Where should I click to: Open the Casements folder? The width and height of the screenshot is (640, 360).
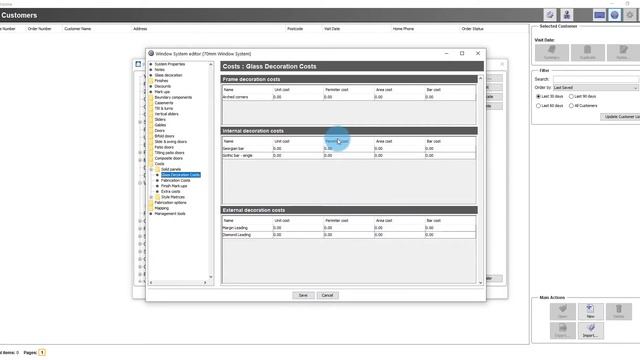[x=164, y=103]
